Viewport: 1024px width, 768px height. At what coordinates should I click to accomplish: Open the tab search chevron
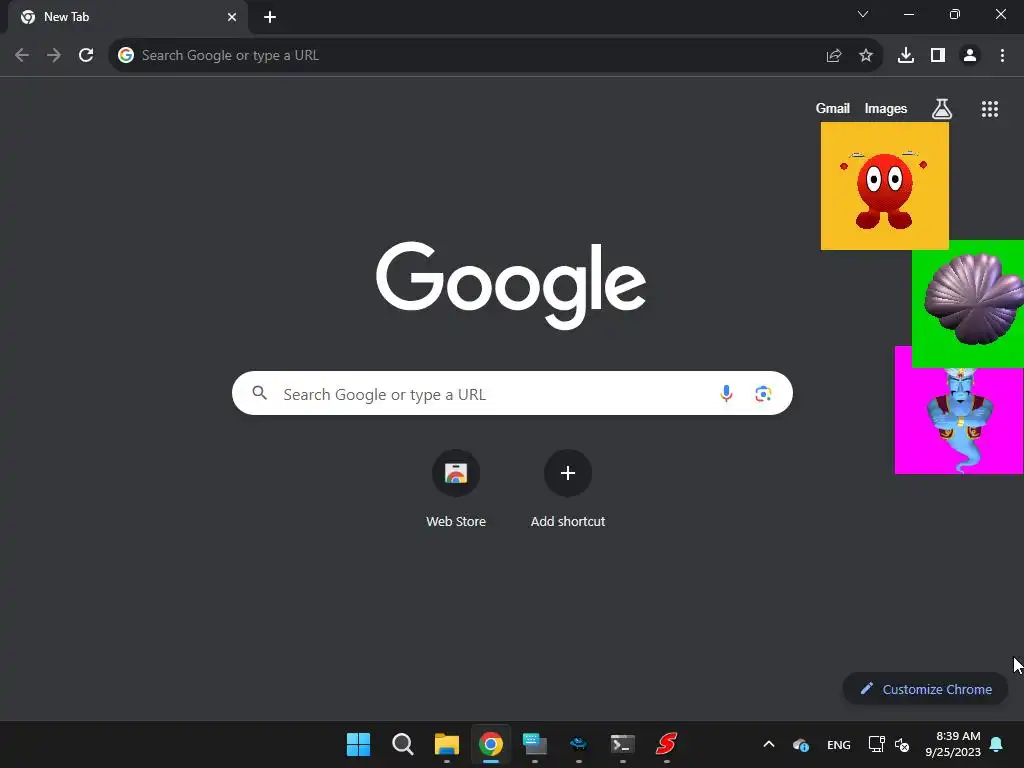click(x=863, y=14)
